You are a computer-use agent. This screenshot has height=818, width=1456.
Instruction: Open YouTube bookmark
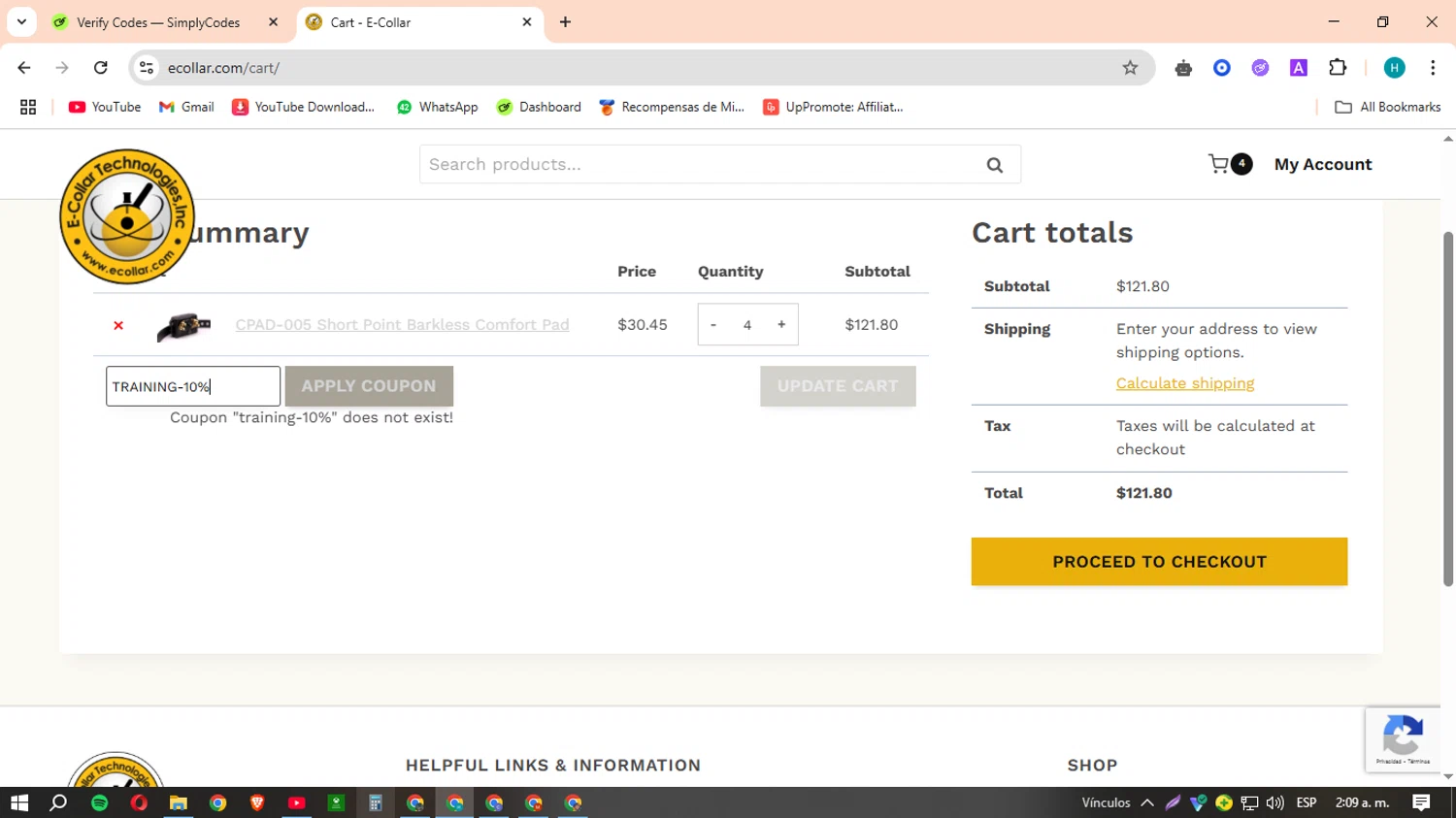(x=105, y=107)
